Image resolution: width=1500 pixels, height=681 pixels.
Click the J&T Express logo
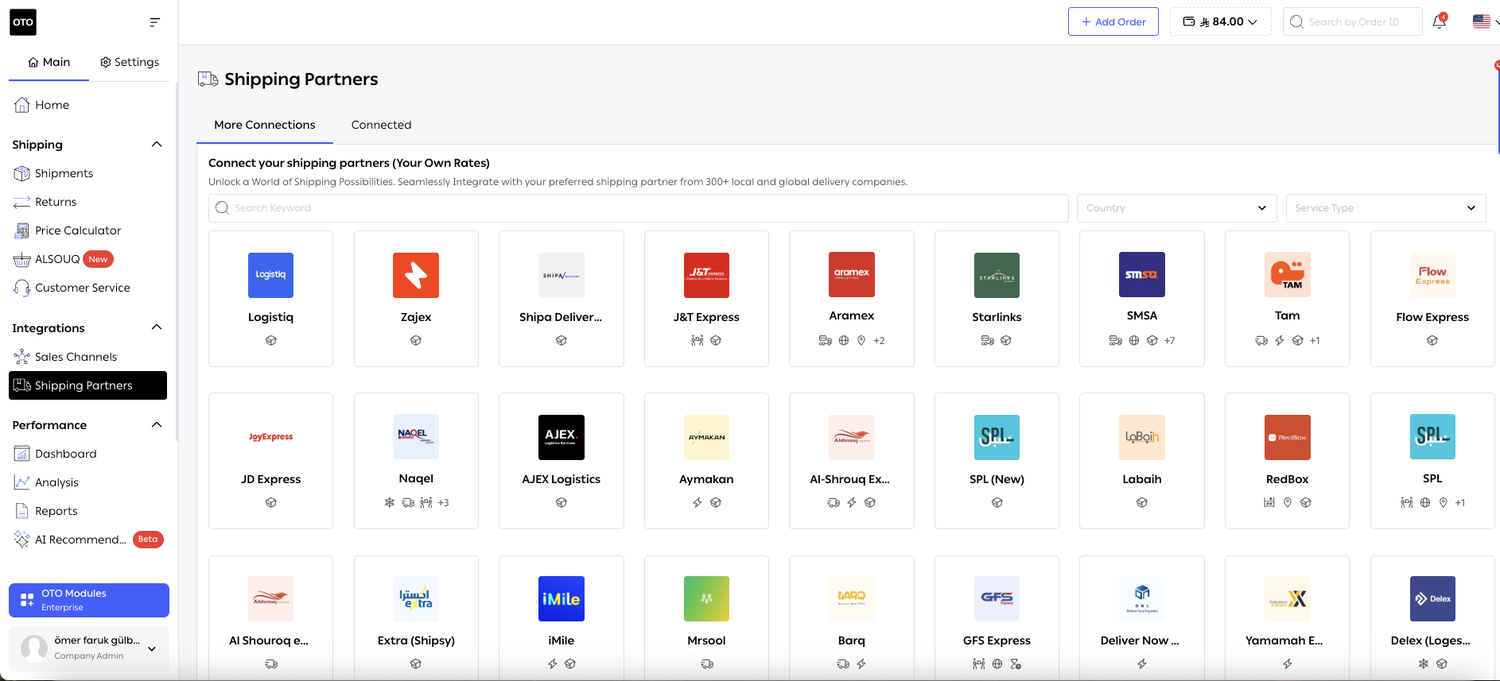click(x=706, y=275)
